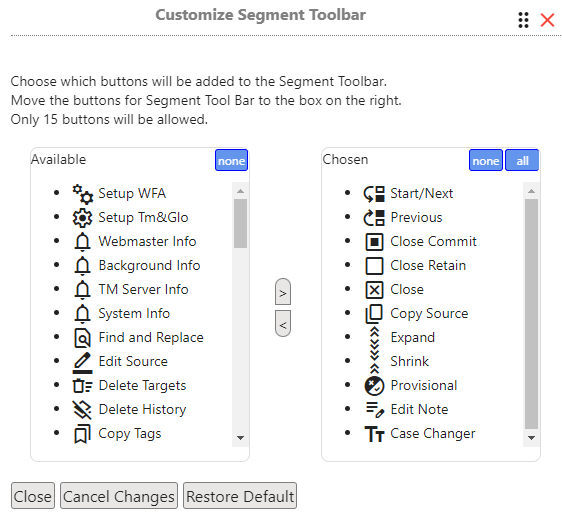This screenshot has height=518, width=562.
Task: Click the Copy Source icon
Action: tap(374, 314)
